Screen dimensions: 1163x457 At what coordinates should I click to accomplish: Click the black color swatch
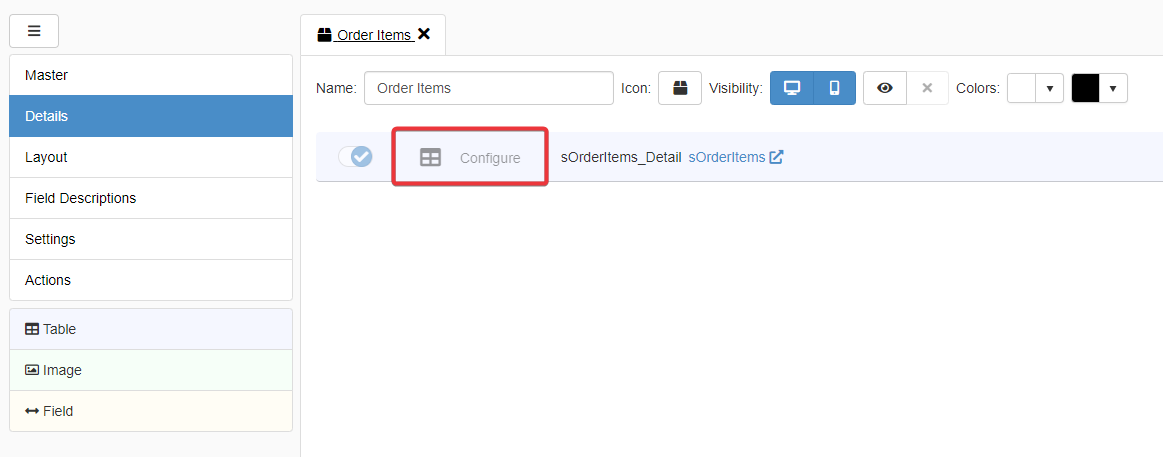1085,88
